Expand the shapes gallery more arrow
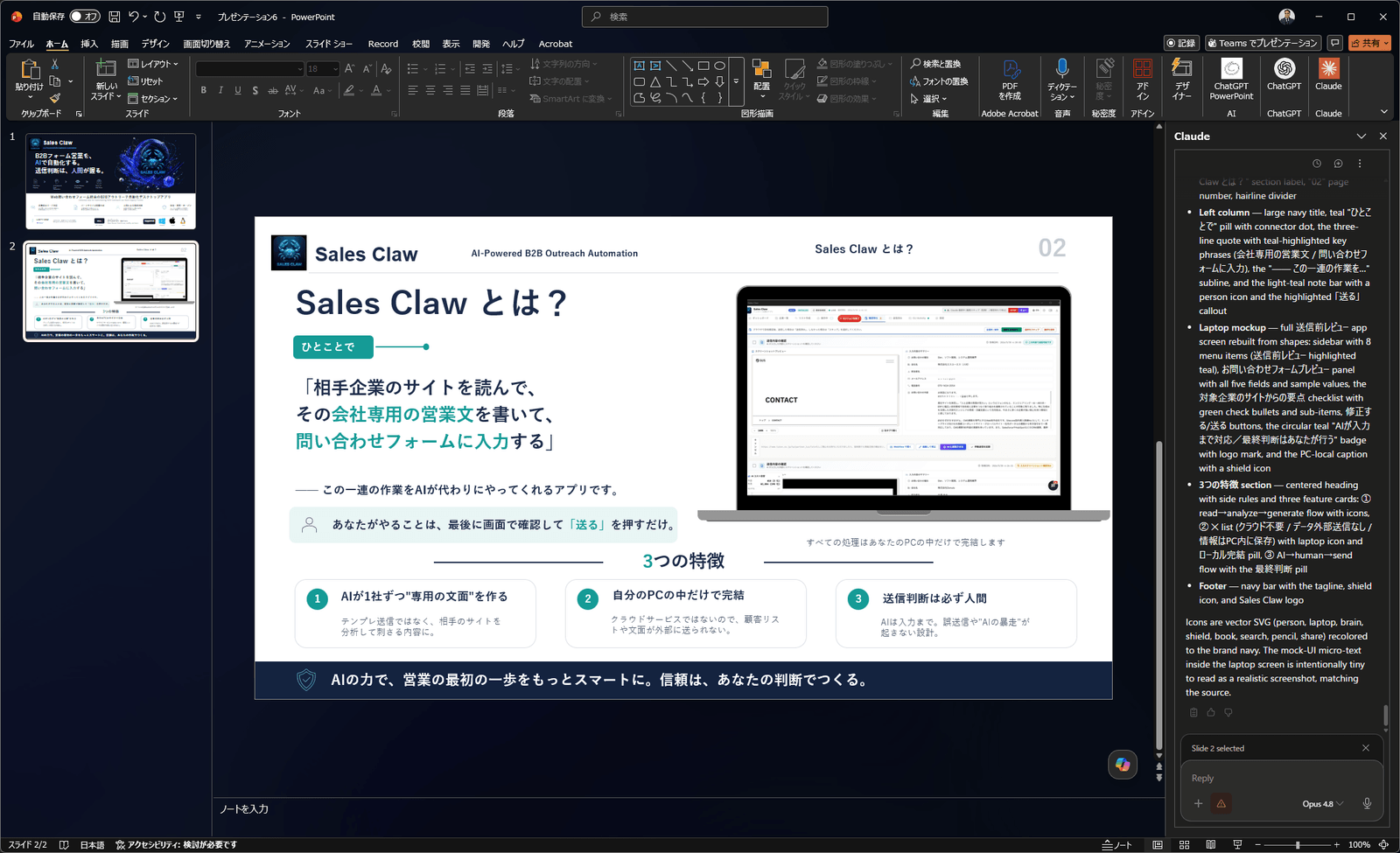The height and width of the screenshot is (853, 1400). 736,81
